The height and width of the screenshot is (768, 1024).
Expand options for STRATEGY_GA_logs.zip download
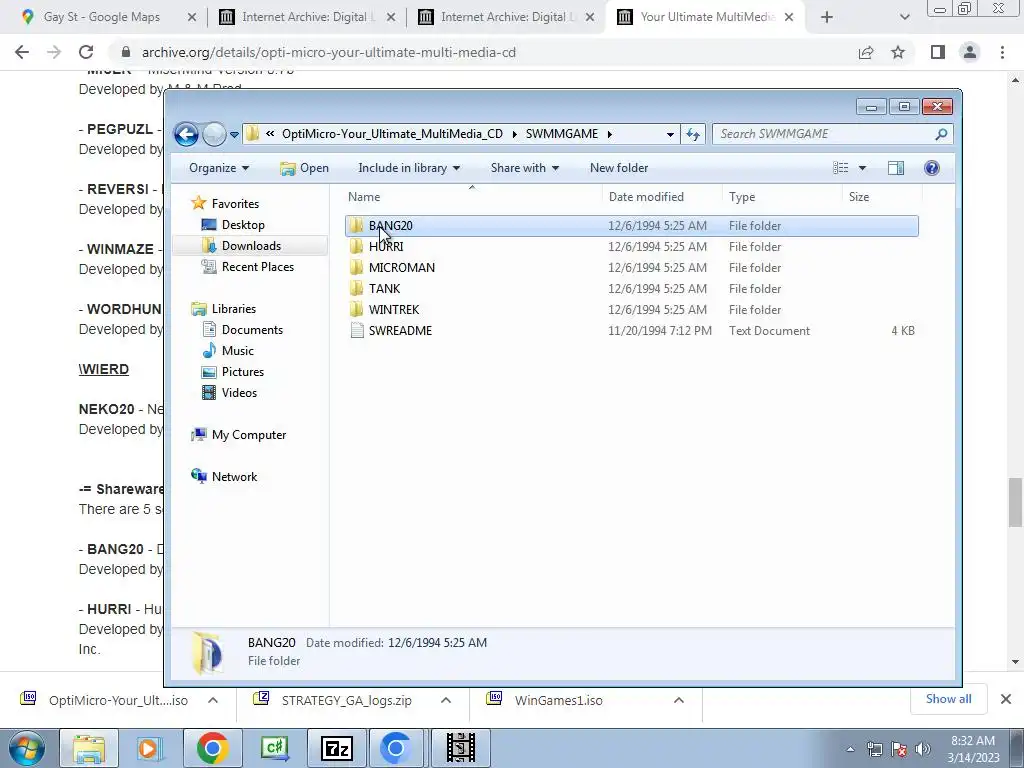(x=446, y=700)
